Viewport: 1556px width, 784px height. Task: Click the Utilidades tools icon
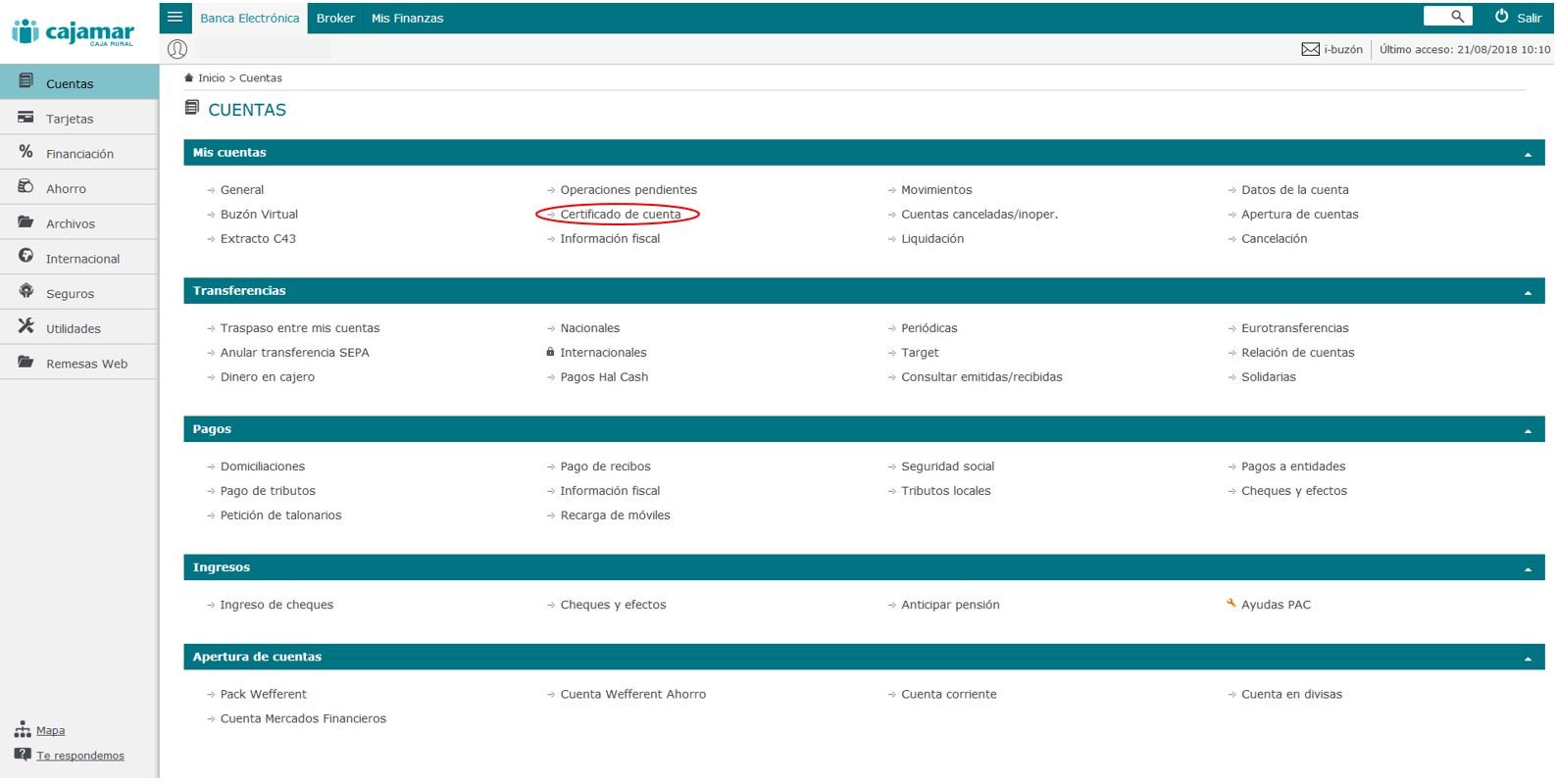click(25, 326)
